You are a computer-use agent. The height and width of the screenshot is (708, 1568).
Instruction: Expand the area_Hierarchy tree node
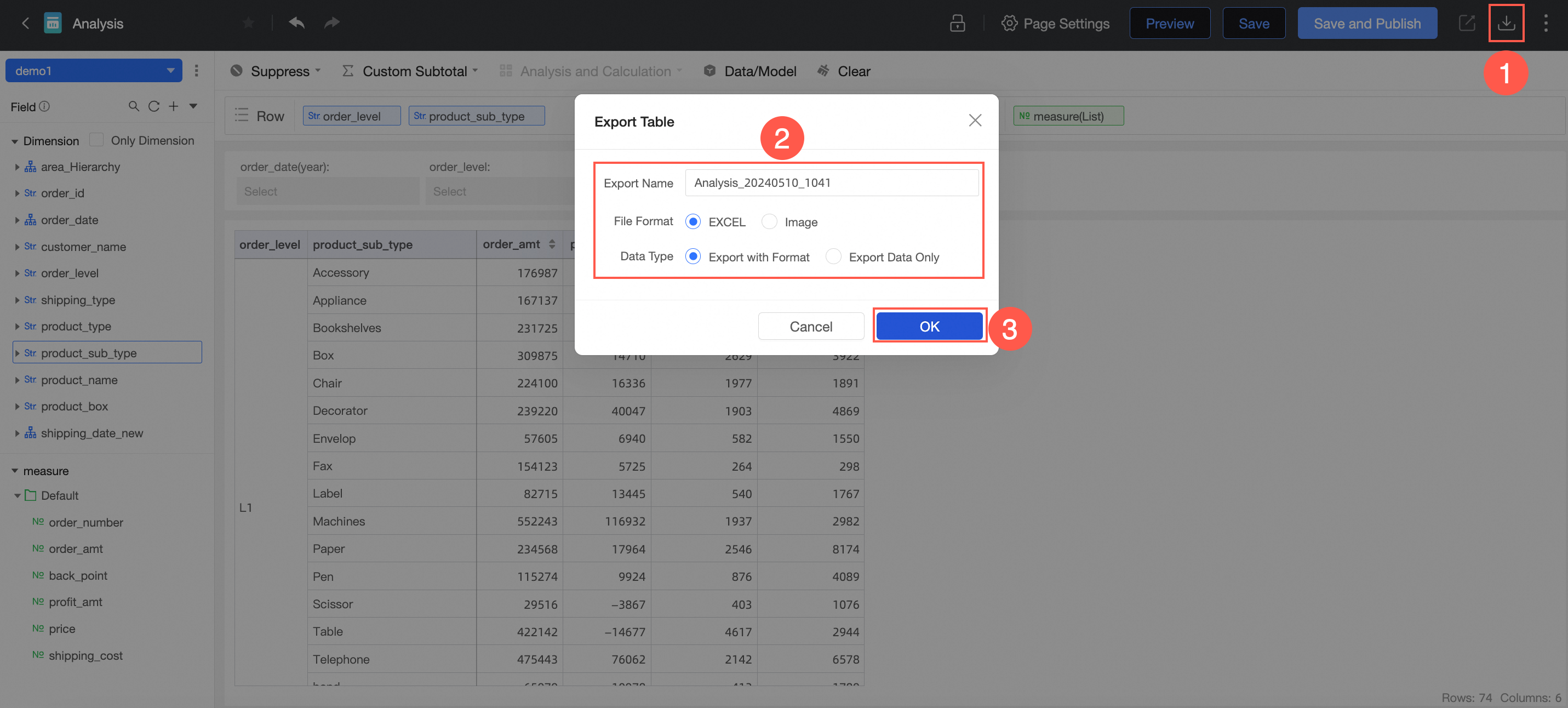click(x=17, y=167)
